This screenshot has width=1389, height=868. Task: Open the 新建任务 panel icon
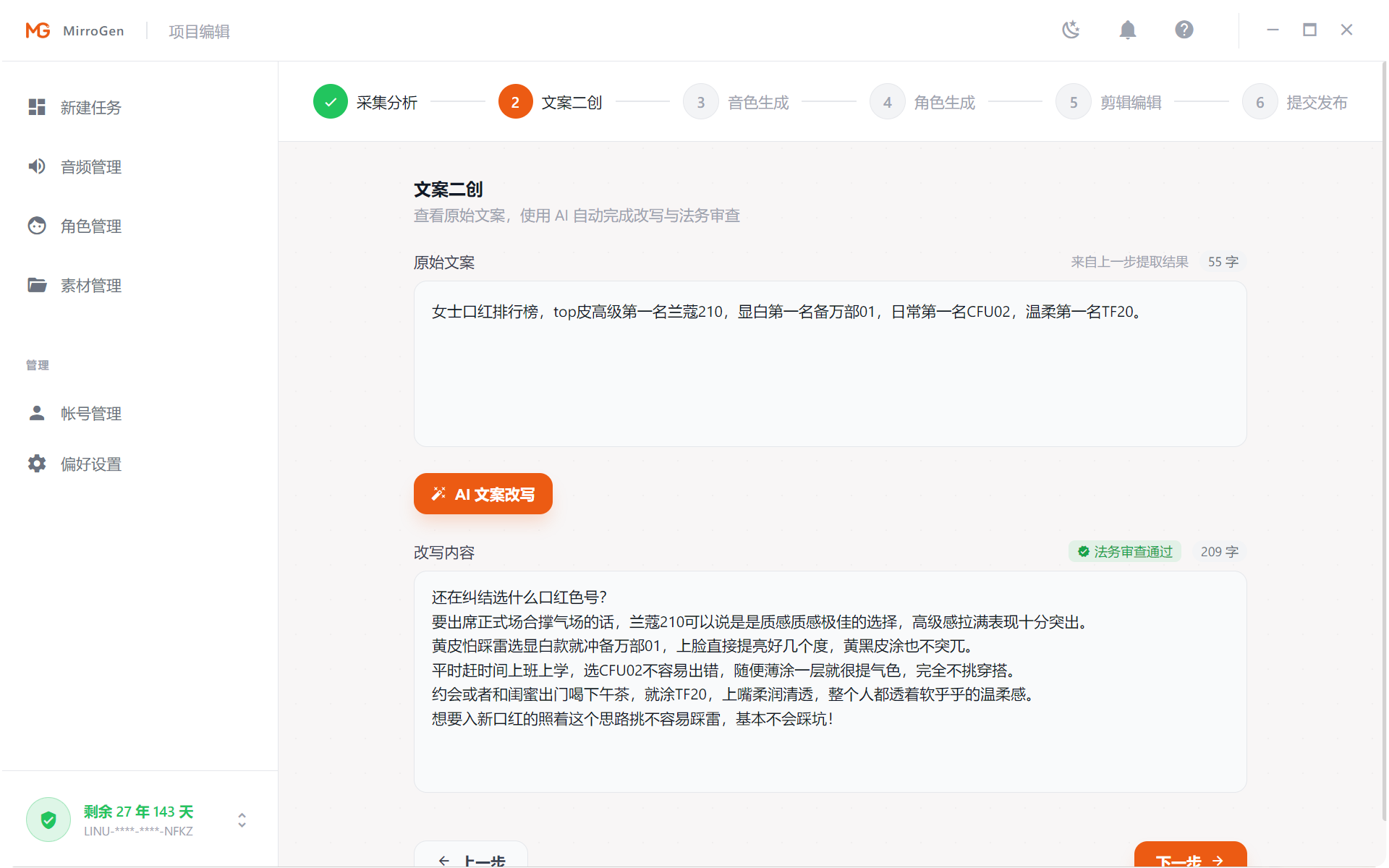click(37, 107)
